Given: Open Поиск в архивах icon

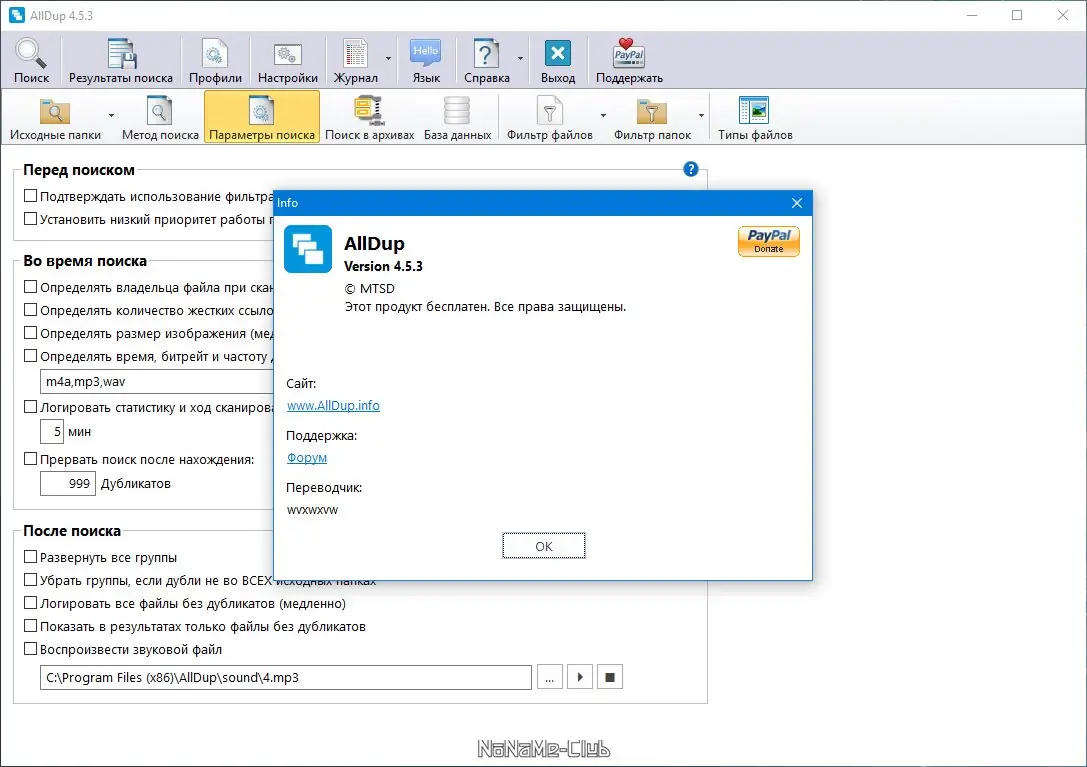Looking at the screenshot, I should pos(369,111).
